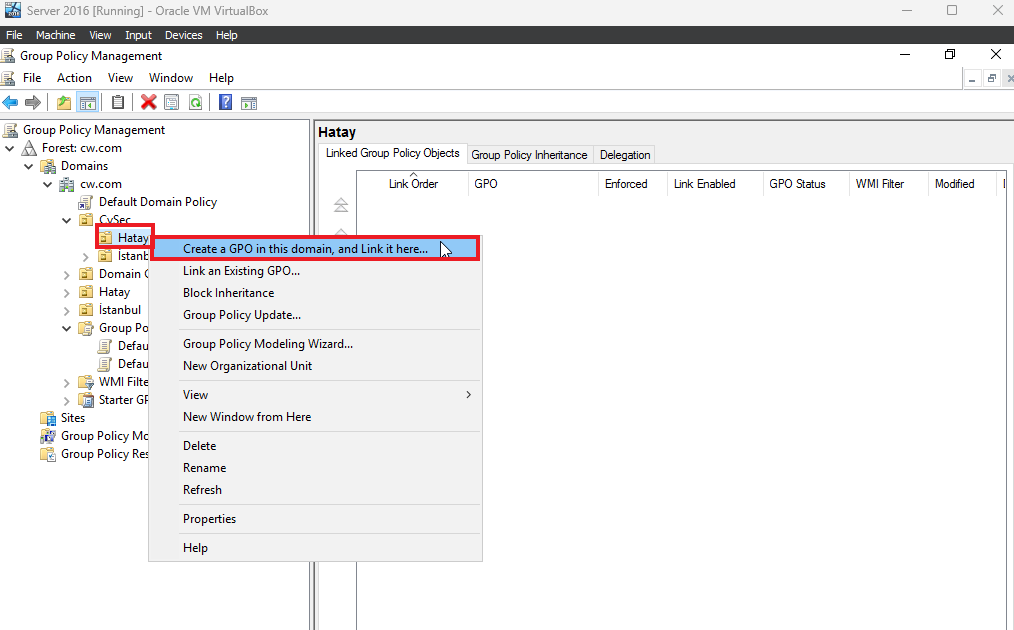This screenshot has height=630, width=1014.
Task: Click the Forward arrow toolbar icon
Action: coord(32,102)
